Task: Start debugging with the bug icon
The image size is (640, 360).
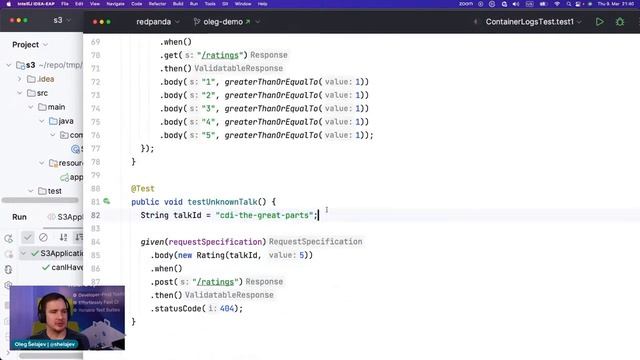Action: (620, 22)
